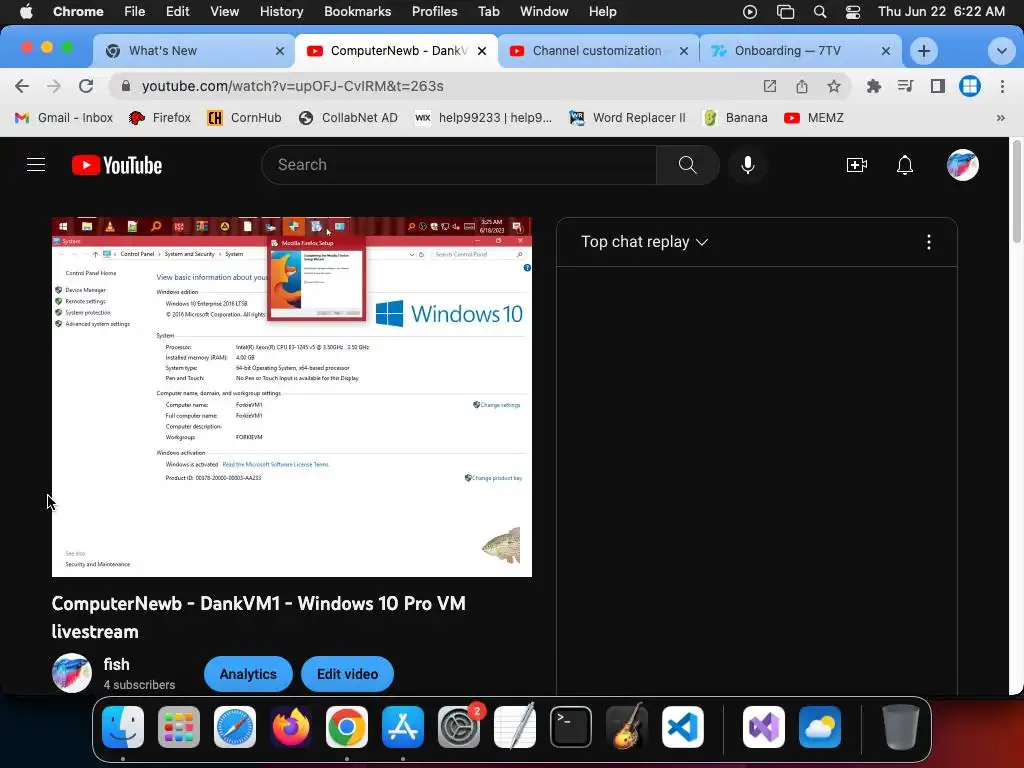1024x768 pixels.
Task: Open the Profiles menu
Action: coord(434,11)
